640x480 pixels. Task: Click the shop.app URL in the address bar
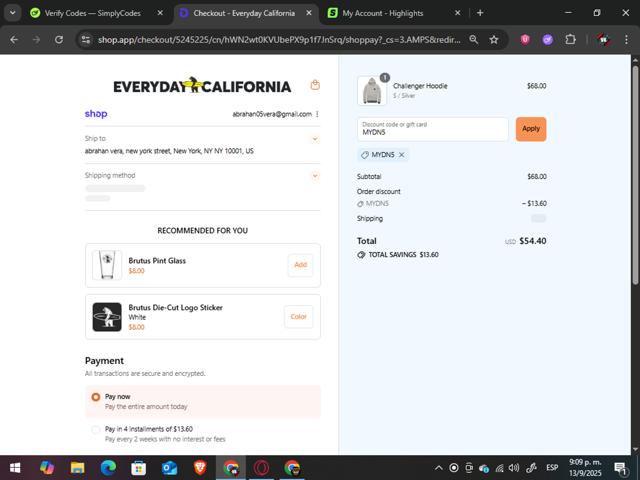click(279, 40)
